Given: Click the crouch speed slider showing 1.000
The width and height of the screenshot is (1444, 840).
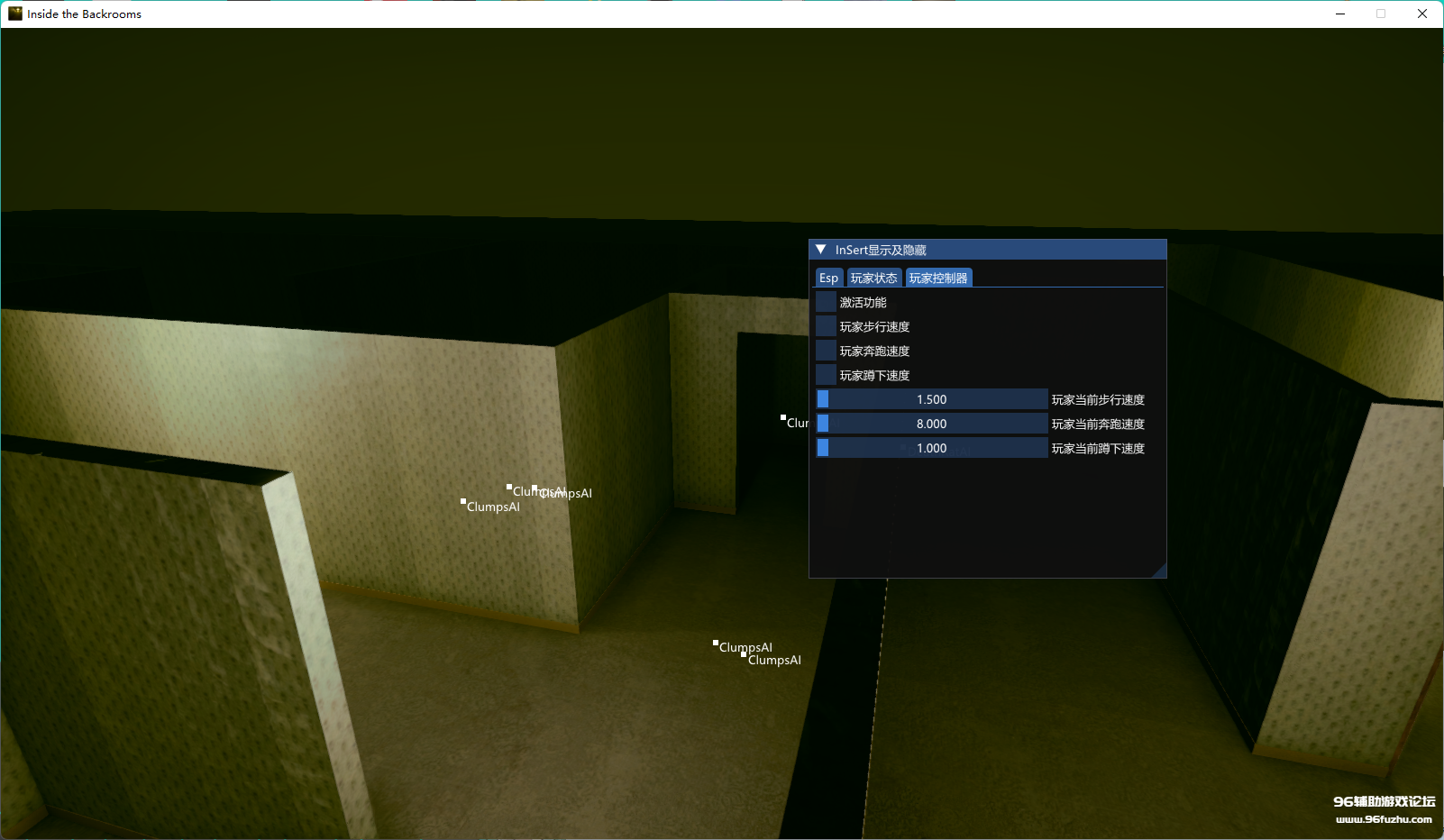Looking at the screenshot, I should (x=931, y=448).
